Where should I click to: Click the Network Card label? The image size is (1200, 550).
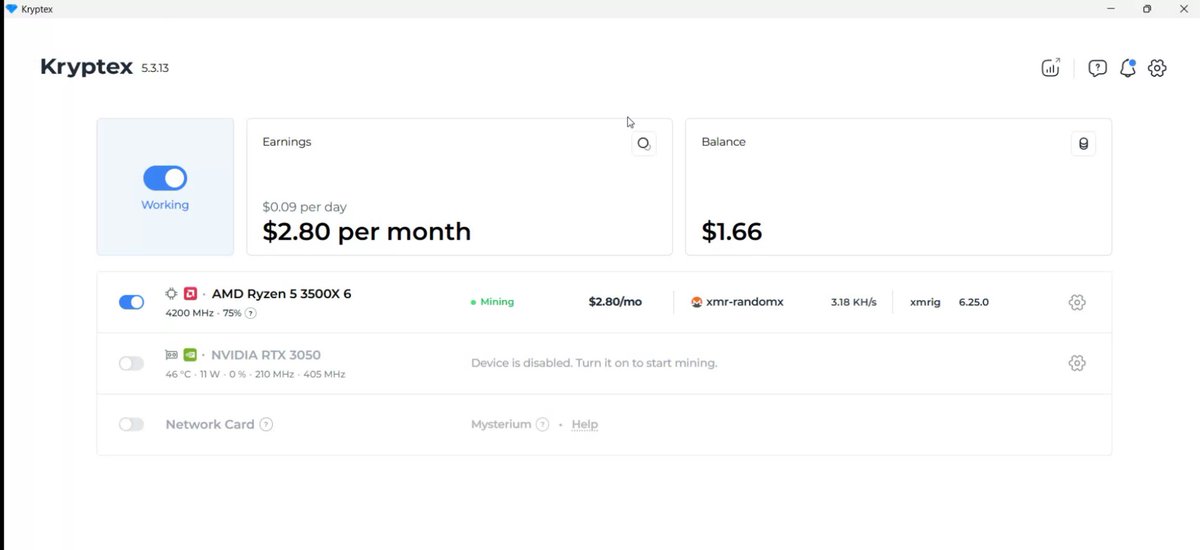point(210,424)
